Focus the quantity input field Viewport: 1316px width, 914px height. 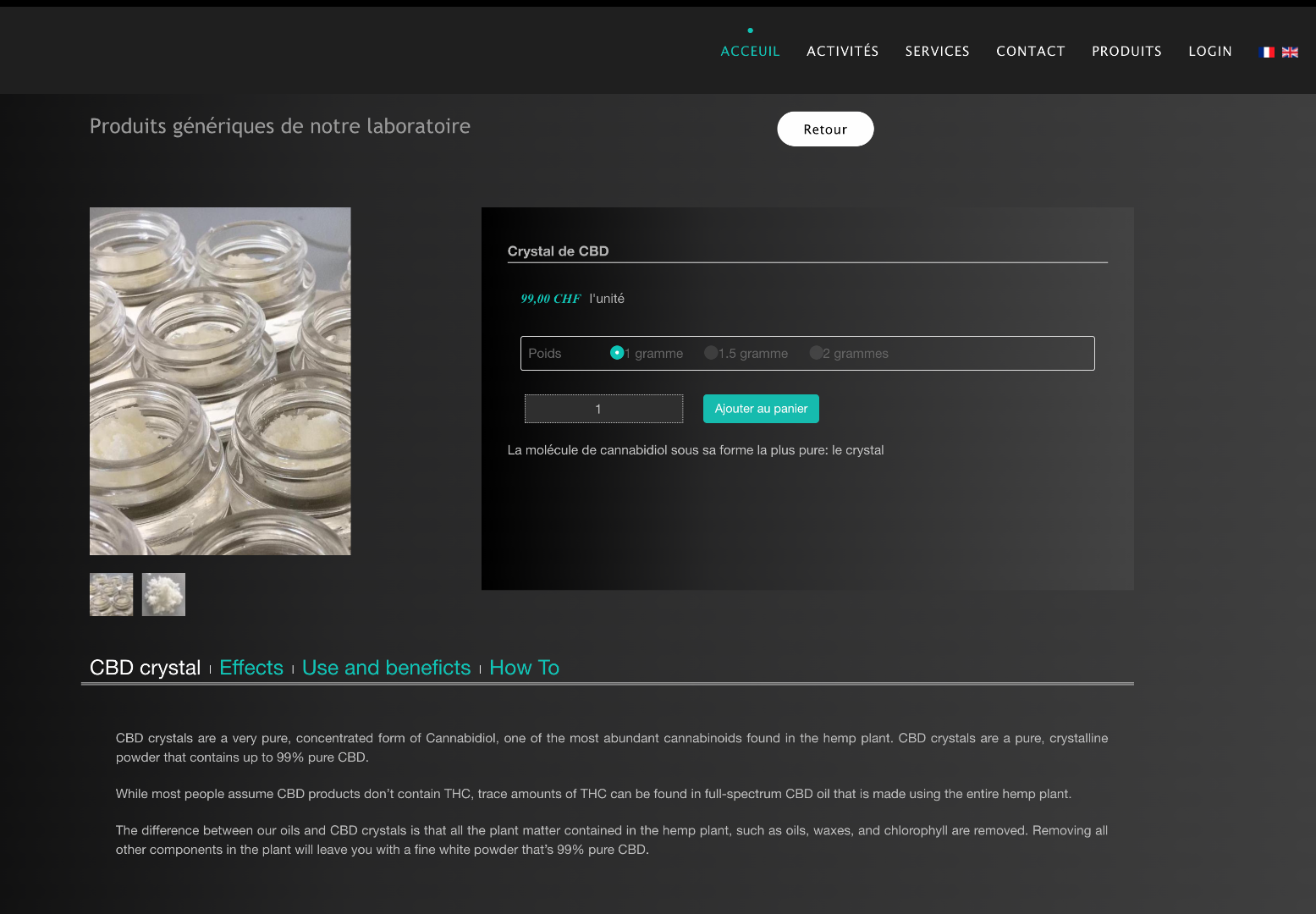(603, 409)
